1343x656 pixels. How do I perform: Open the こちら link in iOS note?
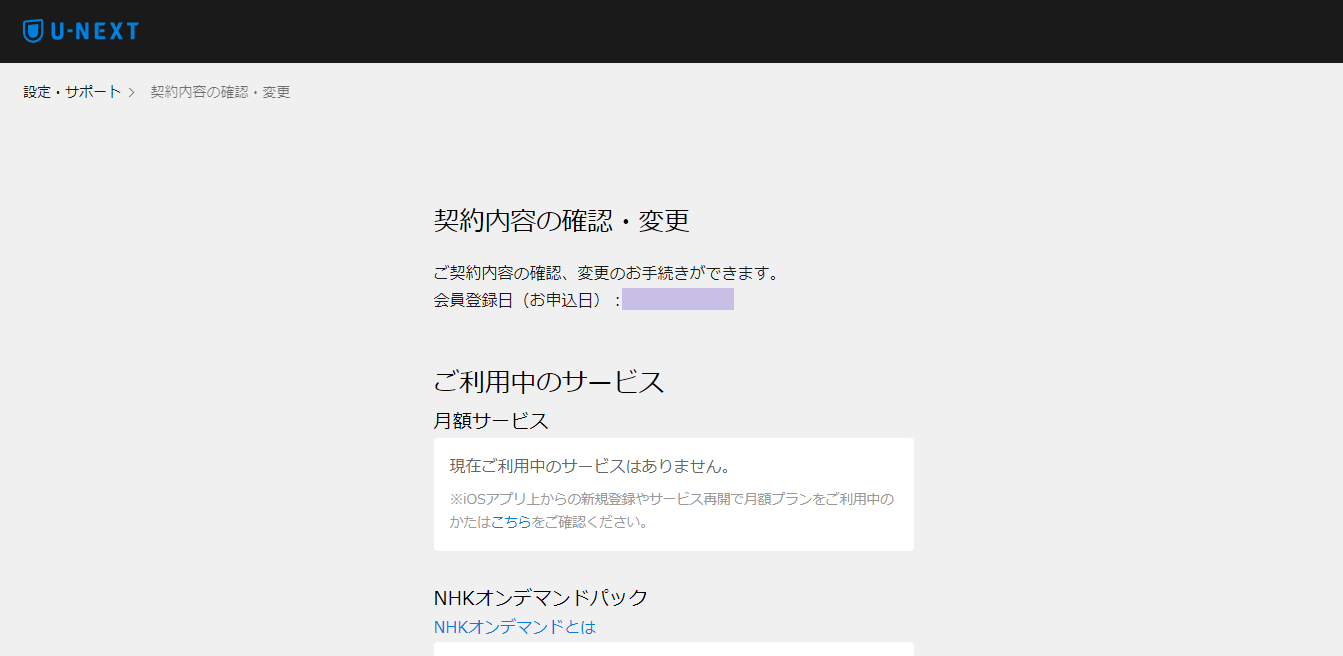[510, 521]
